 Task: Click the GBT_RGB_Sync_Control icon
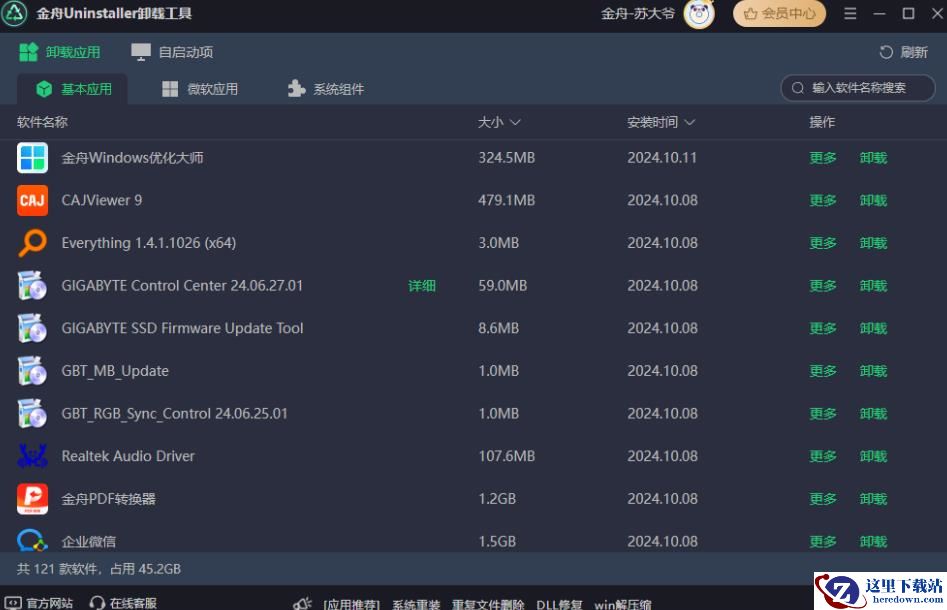[x=32, y=414]
